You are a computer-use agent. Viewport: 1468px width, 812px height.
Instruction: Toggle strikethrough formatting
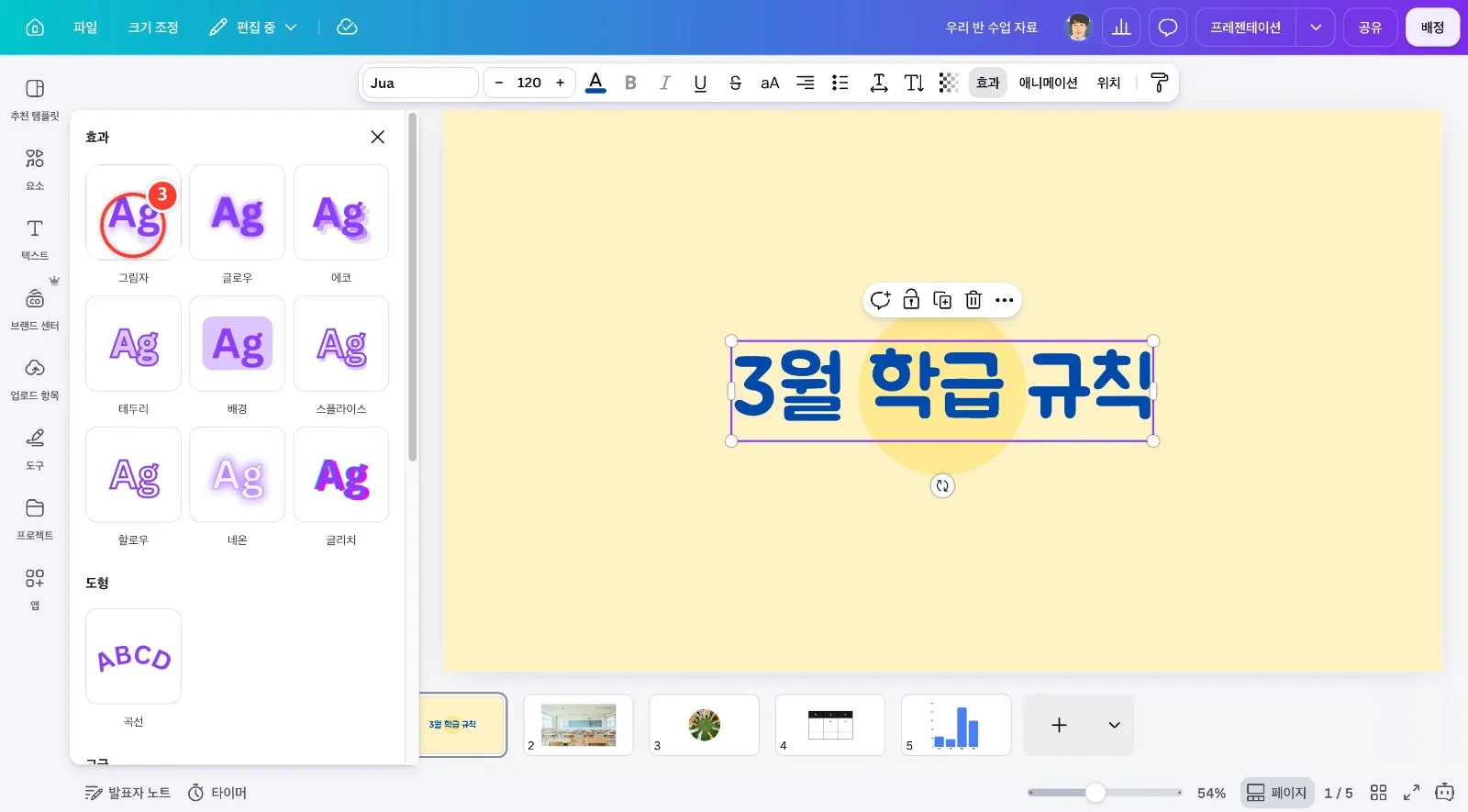point(735,83)
